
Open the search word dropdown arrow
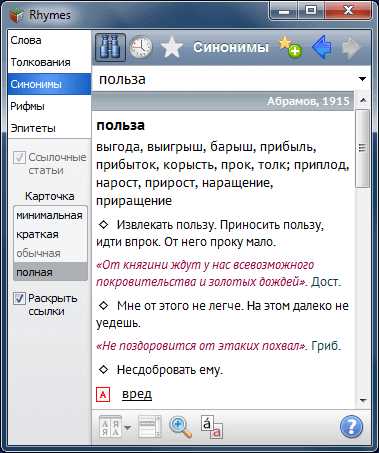tap(362, 79)
